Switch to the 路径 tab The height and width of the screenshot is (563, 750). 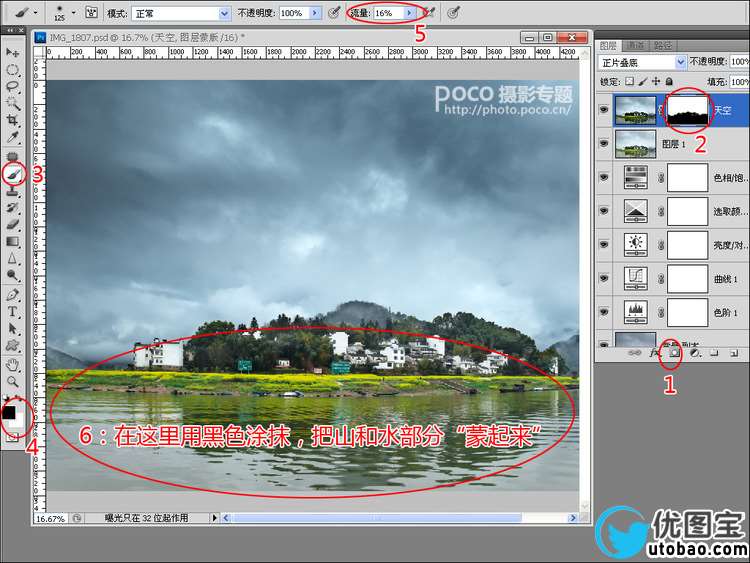click(x=663, y=45)
